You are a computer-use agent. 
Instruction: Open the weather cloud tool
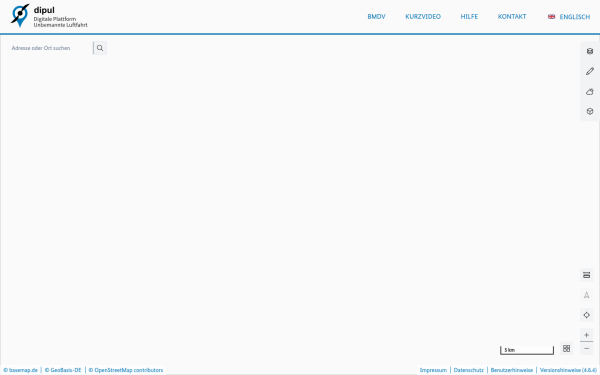(x=590, y=91)
